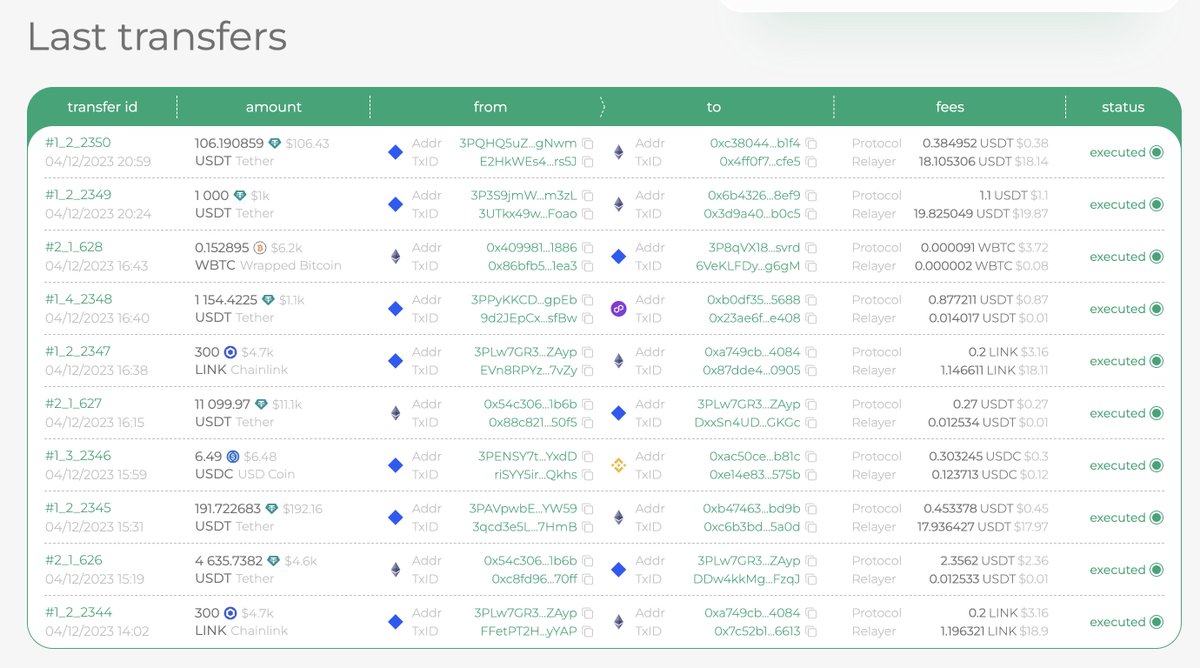Open transfer #2_1_627
Viewport: 1200px width, 668px height.
[x=73, y=404]
